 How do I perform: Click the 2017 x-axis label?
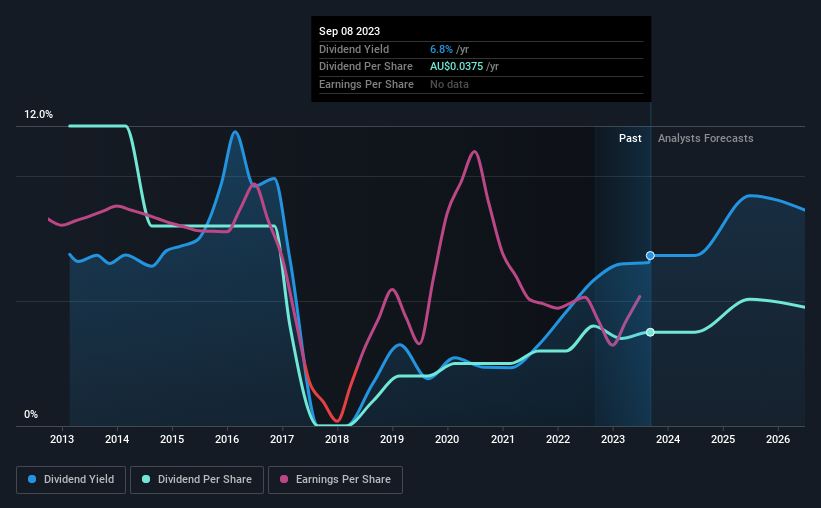282,439
